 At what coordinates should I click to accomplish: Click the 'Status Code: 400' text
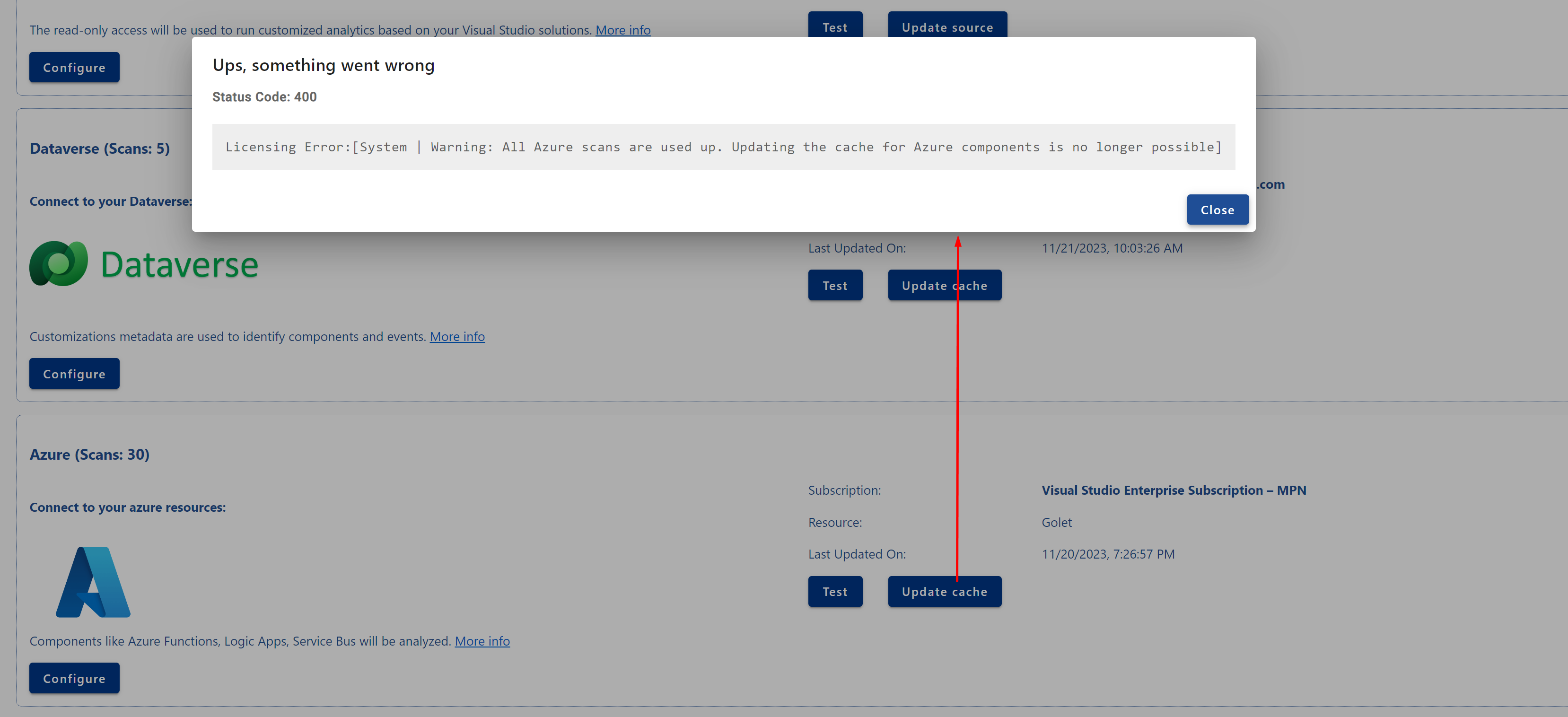coord(264,97)
